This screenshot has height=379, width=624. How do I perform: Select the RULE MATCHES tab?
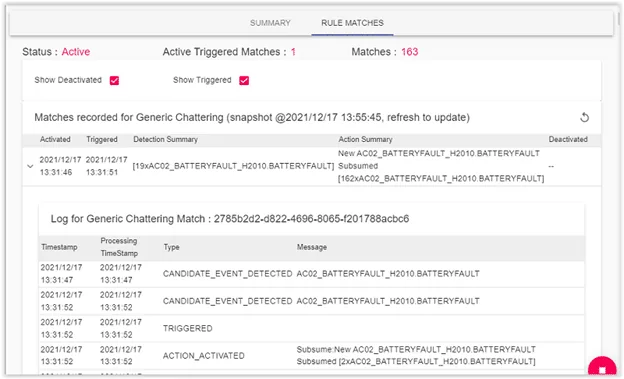pos(352,23)
